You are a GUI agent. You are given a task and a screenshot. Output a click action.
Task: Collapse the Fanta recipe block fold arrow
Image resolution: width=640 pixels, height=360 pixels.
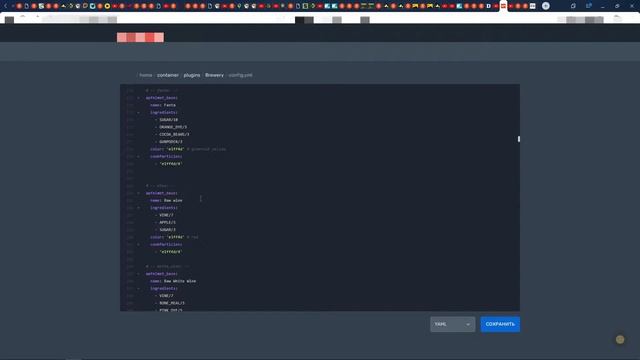click(138, 98)
